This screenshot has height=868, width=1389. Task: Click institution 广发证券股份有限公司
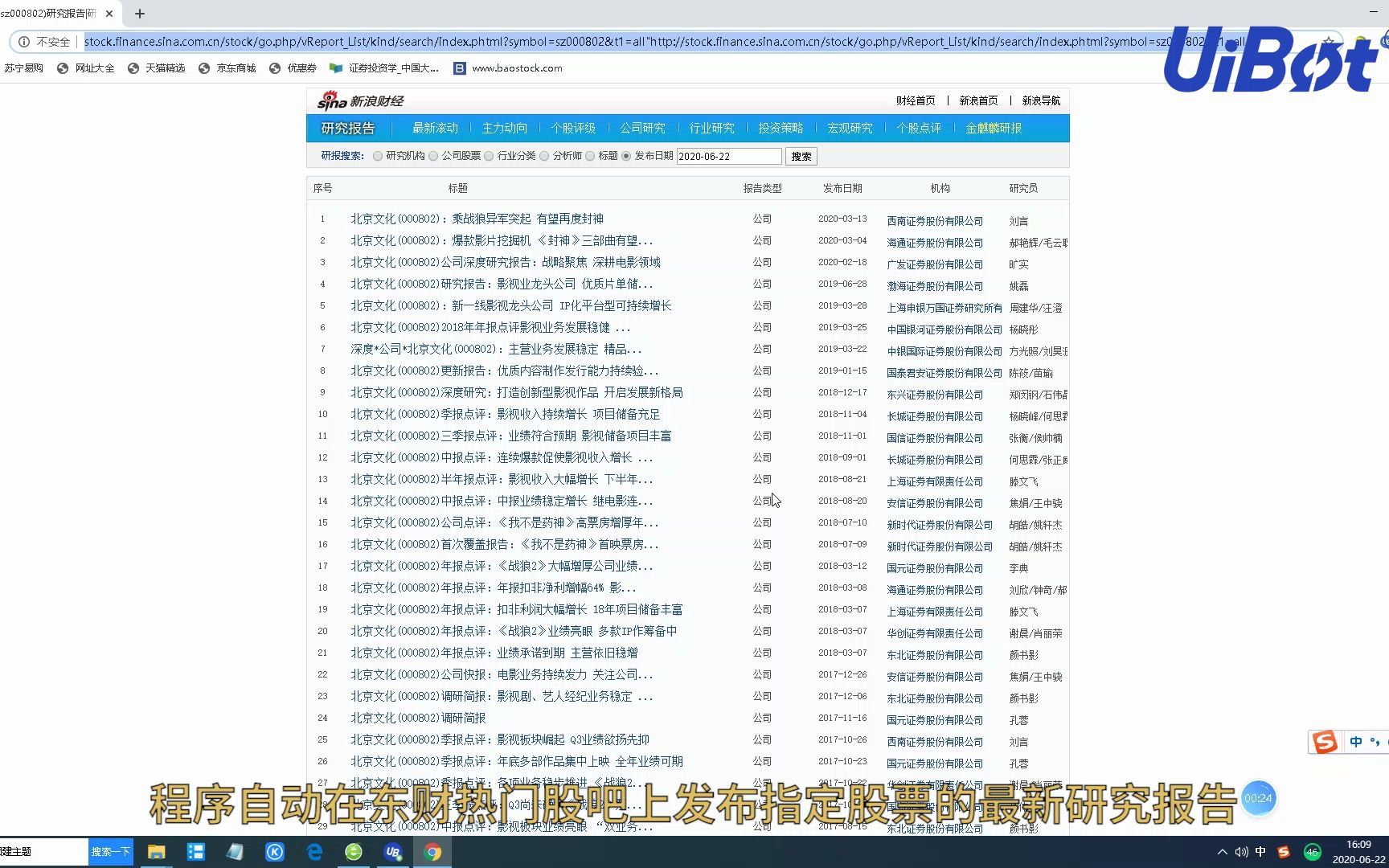(935, 264)
